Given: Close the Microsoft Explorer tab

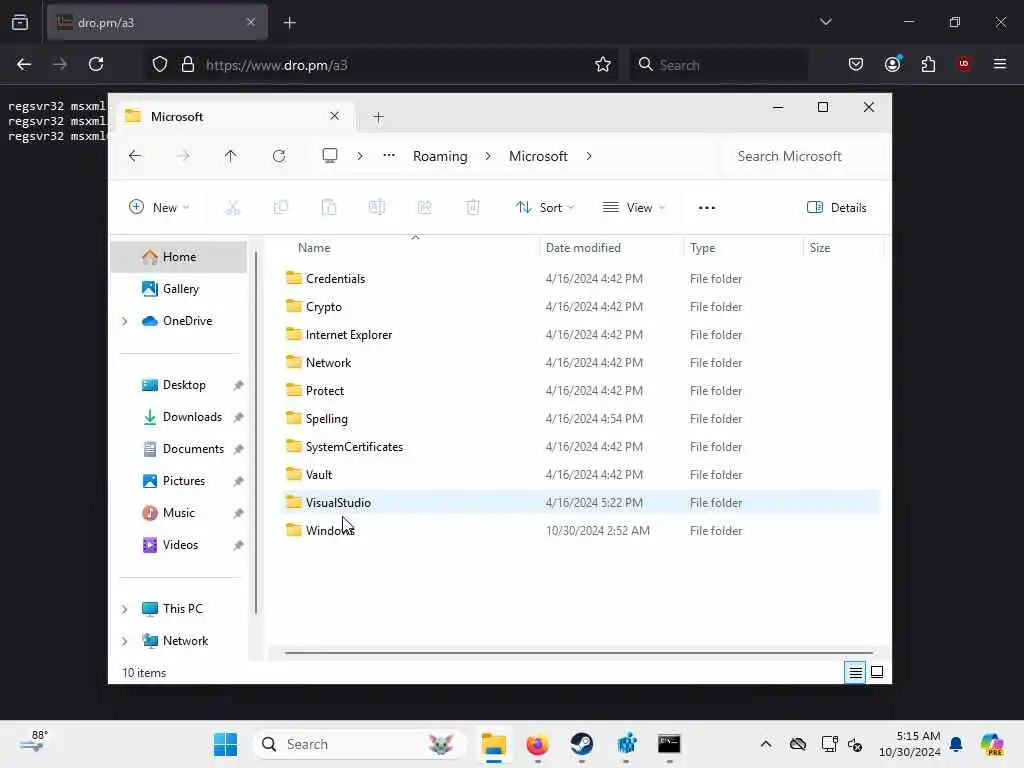Looking at the screenshot, I should (334, 116).
